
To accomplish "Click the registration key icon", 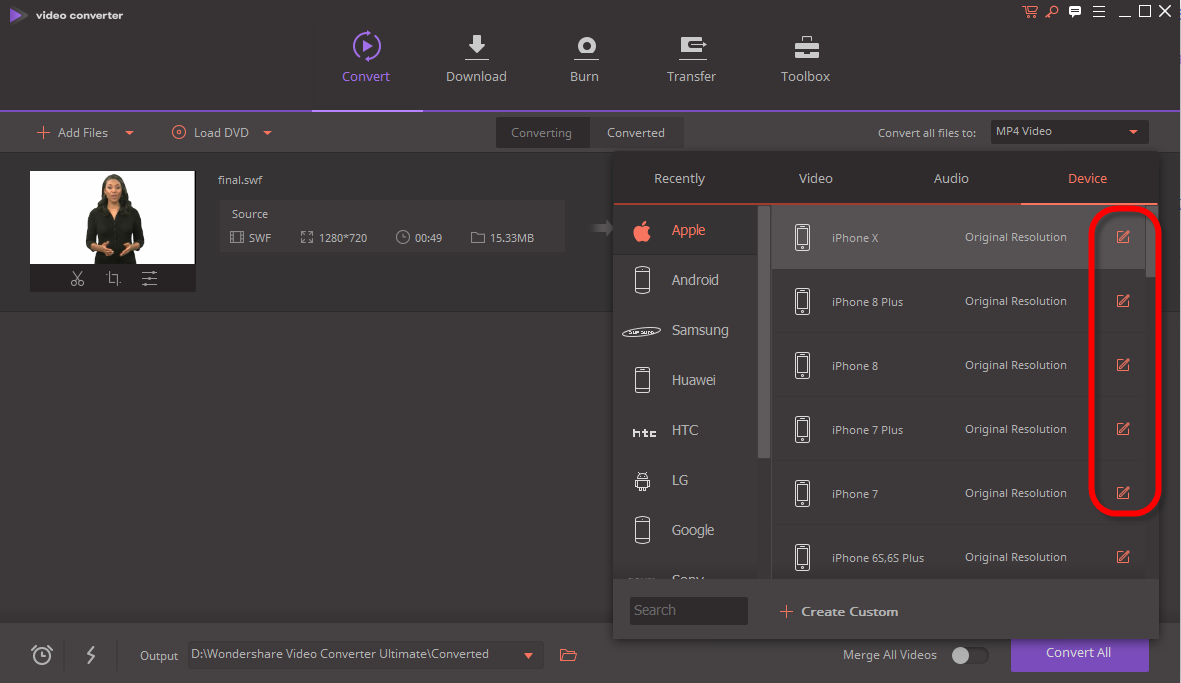I will [1052, 11].
